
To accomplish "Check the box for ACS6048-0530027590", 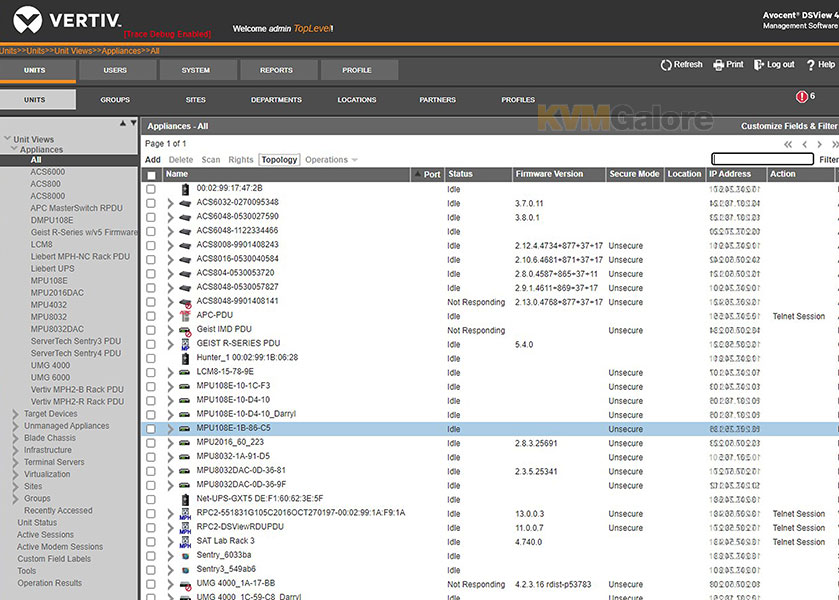I will tap(151, 217).
